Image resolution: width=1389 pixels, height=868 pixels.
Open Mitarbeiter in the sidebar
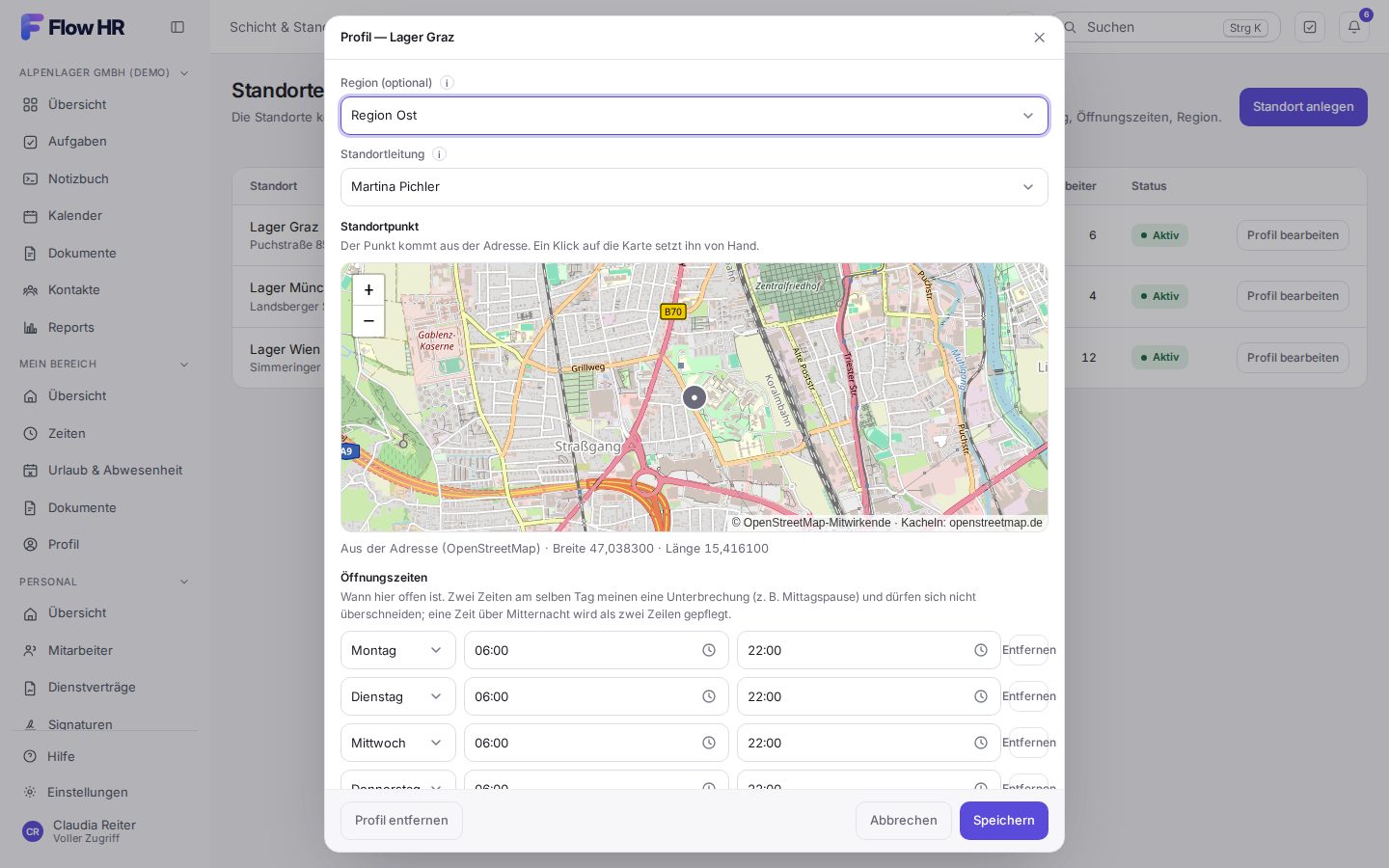coord(105,651)
